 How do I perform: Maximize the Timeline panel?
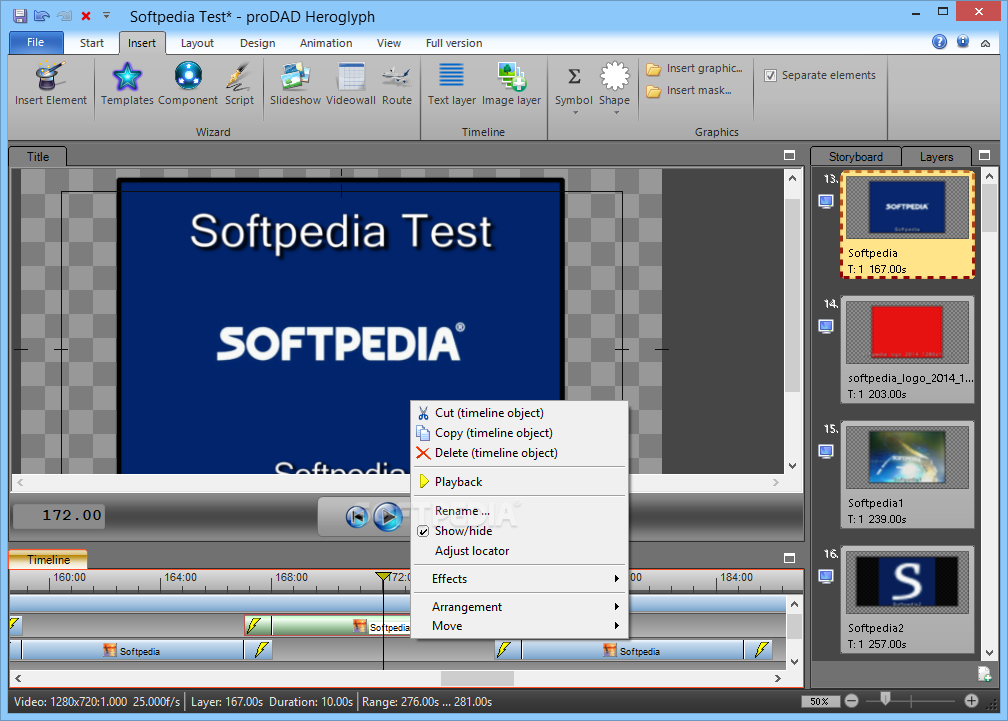coord(789,558)
